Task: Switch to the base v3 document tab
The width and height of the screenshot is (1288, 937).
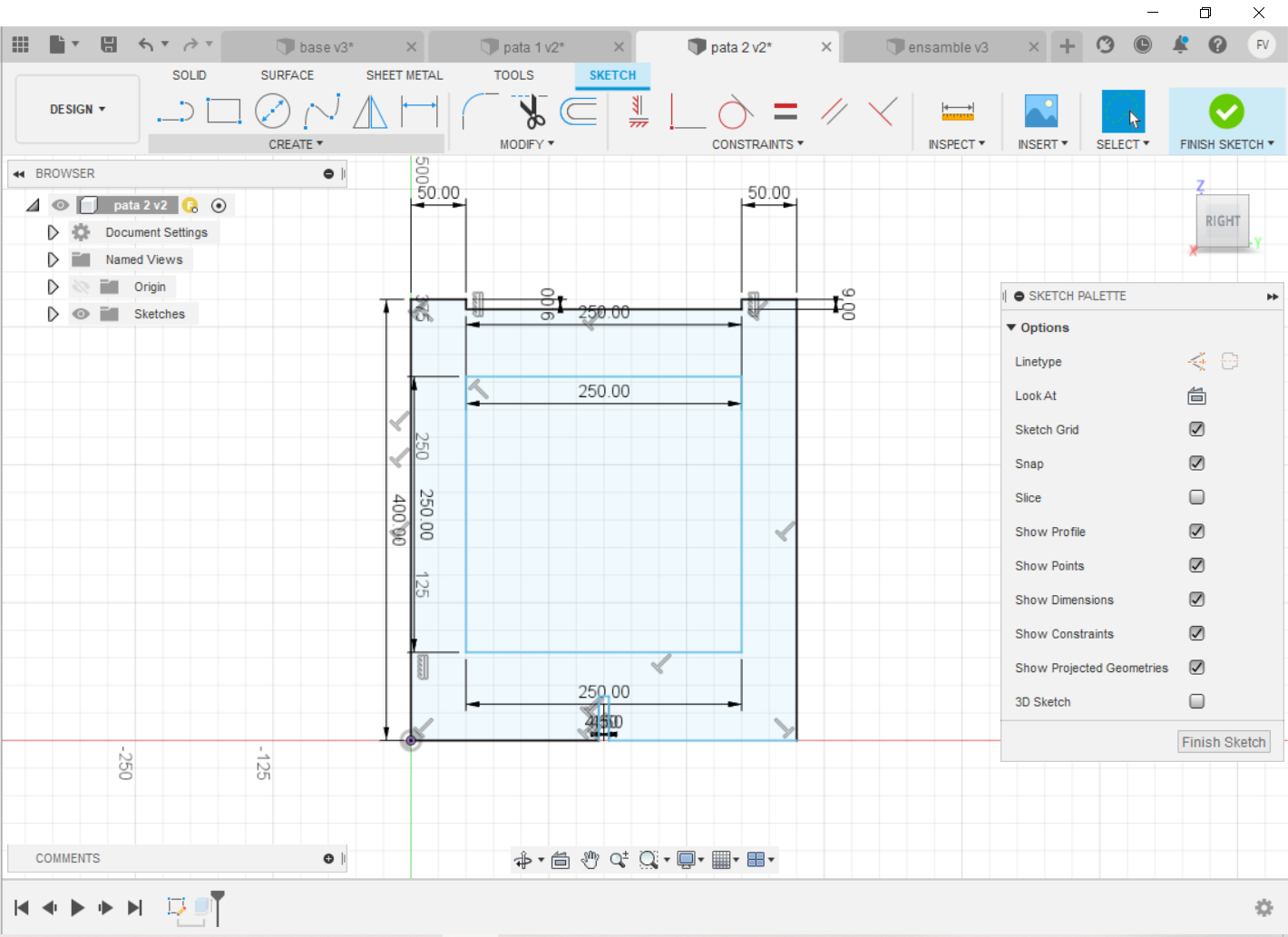Action: [326, 47]
